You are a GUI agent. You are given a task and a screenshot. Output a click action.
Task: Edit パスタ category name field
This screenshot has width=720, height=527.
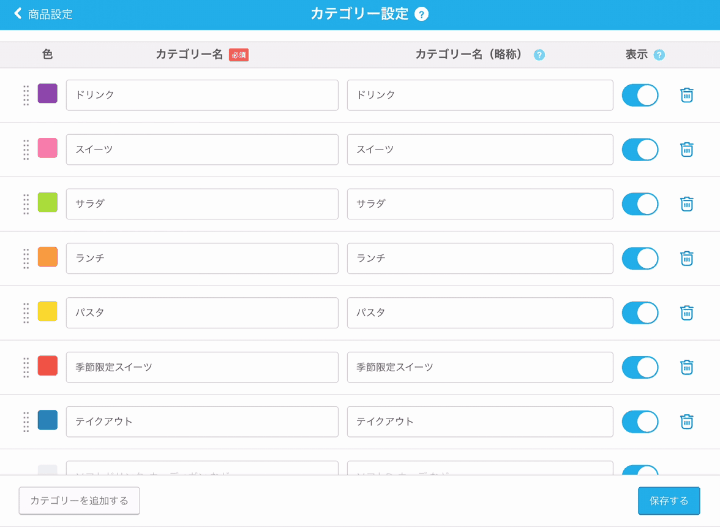click(x=202, y=313)
